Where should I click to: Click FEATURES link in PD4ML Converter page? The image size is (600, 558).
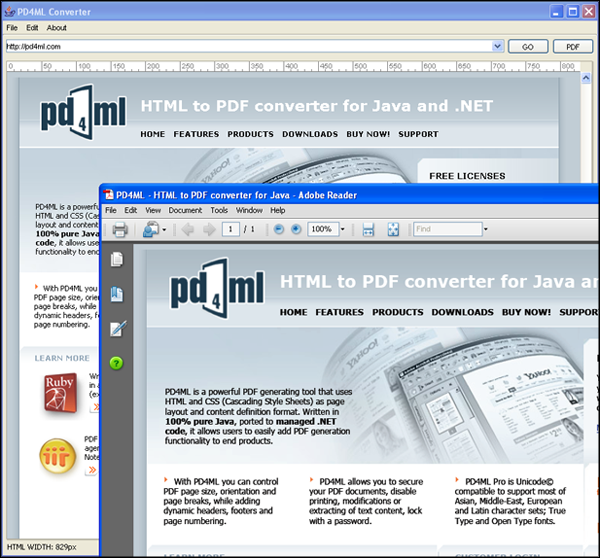tap(196, 134)
